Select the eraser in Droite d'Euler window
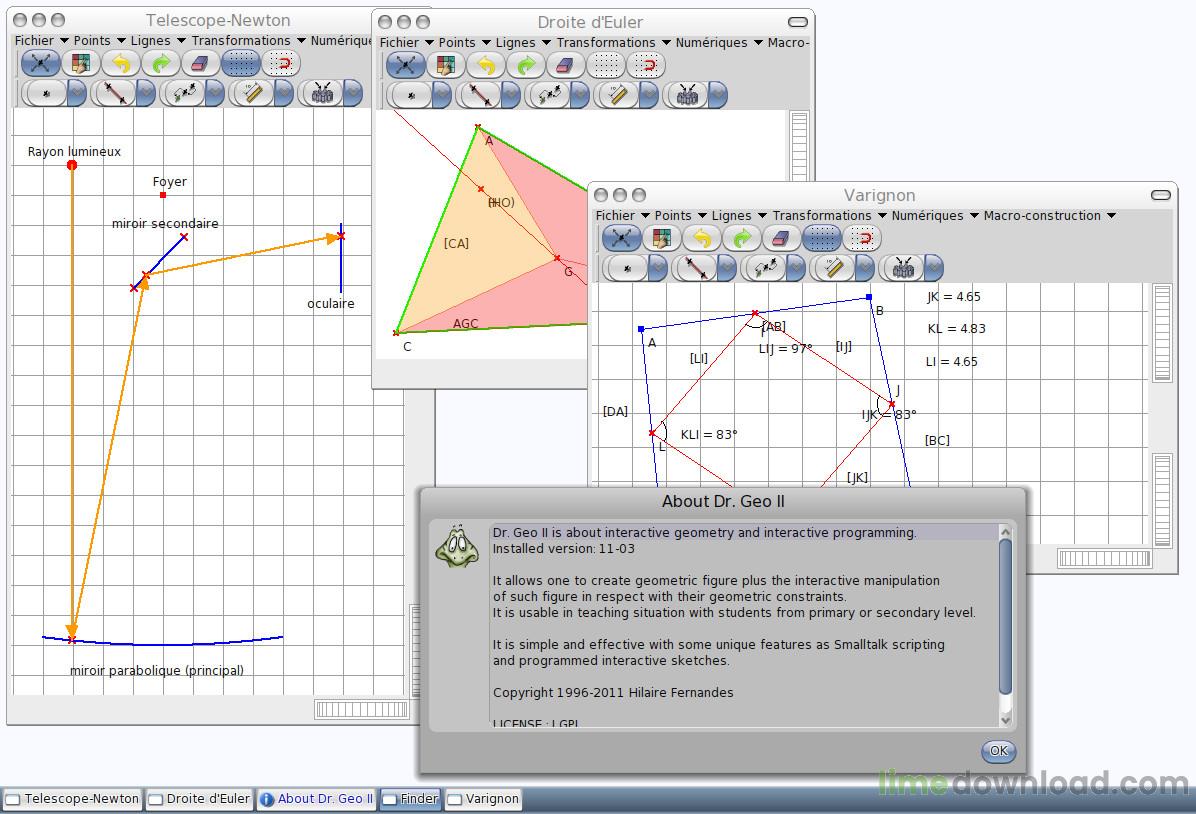 click(565, 66)
